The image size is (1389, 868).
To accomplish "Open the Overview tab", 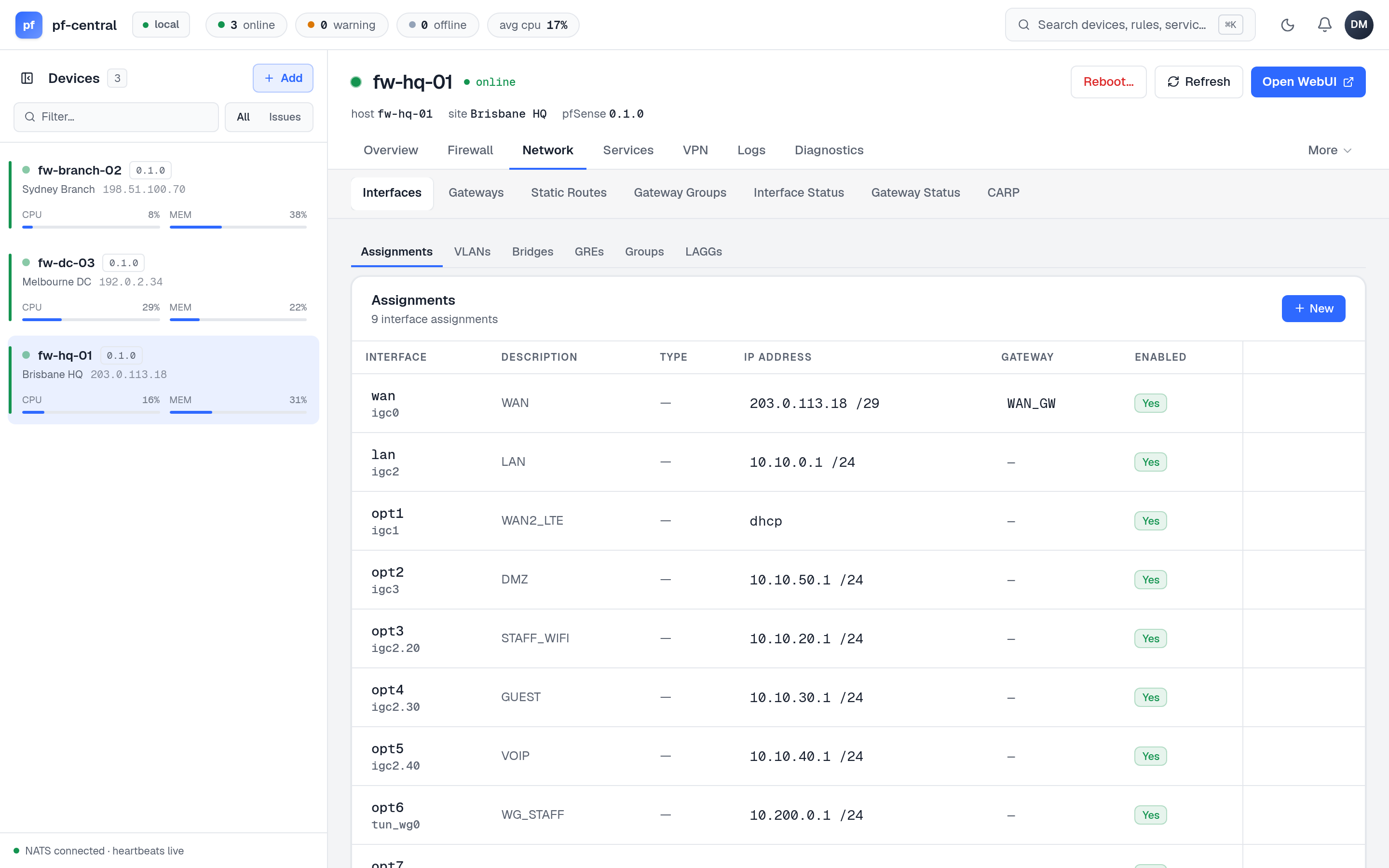I will [x=391, y=150].
